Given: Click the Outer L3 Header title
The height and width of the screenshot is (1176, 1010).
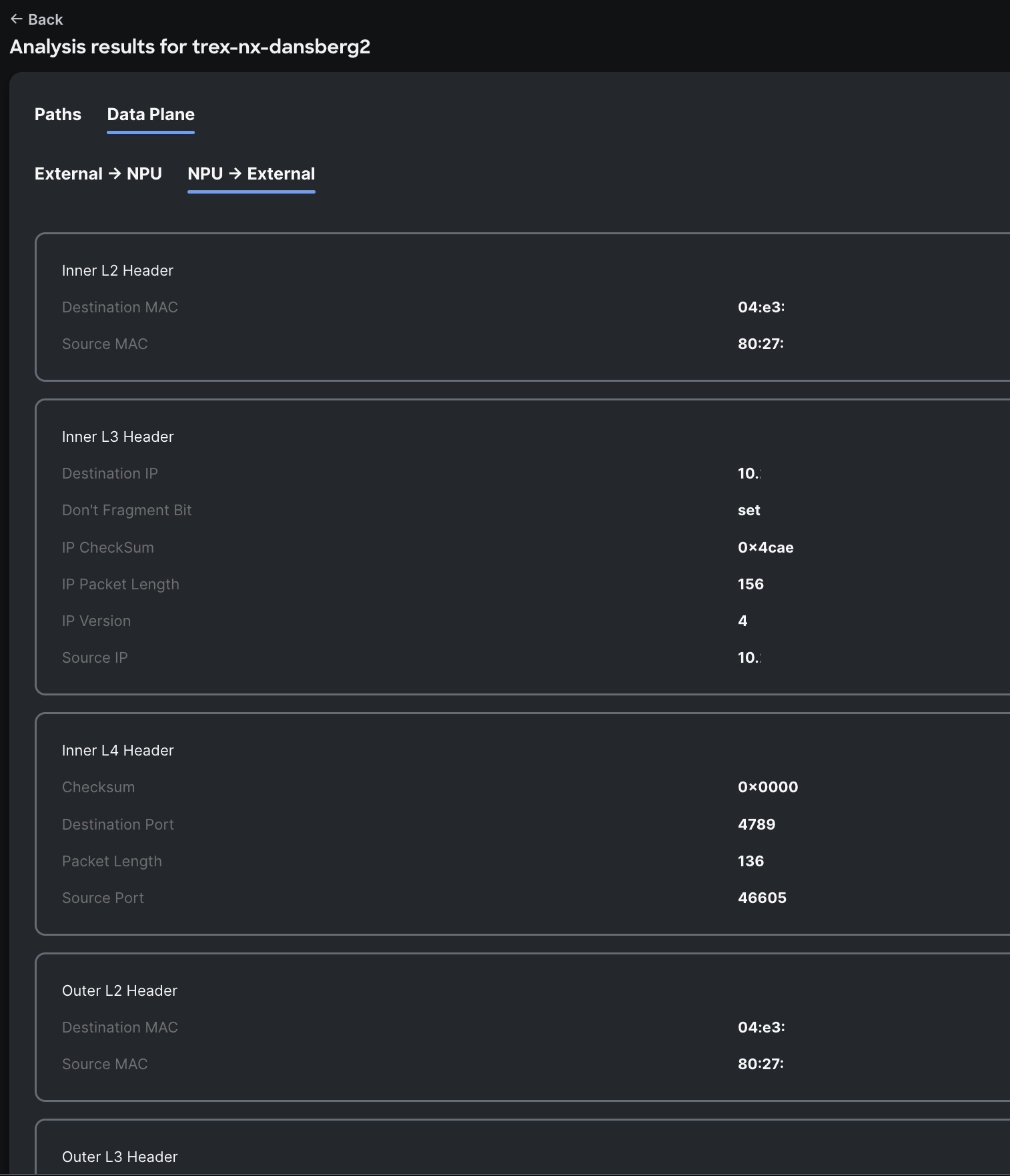Looking at the screenshot, I should click(119, 1157).
